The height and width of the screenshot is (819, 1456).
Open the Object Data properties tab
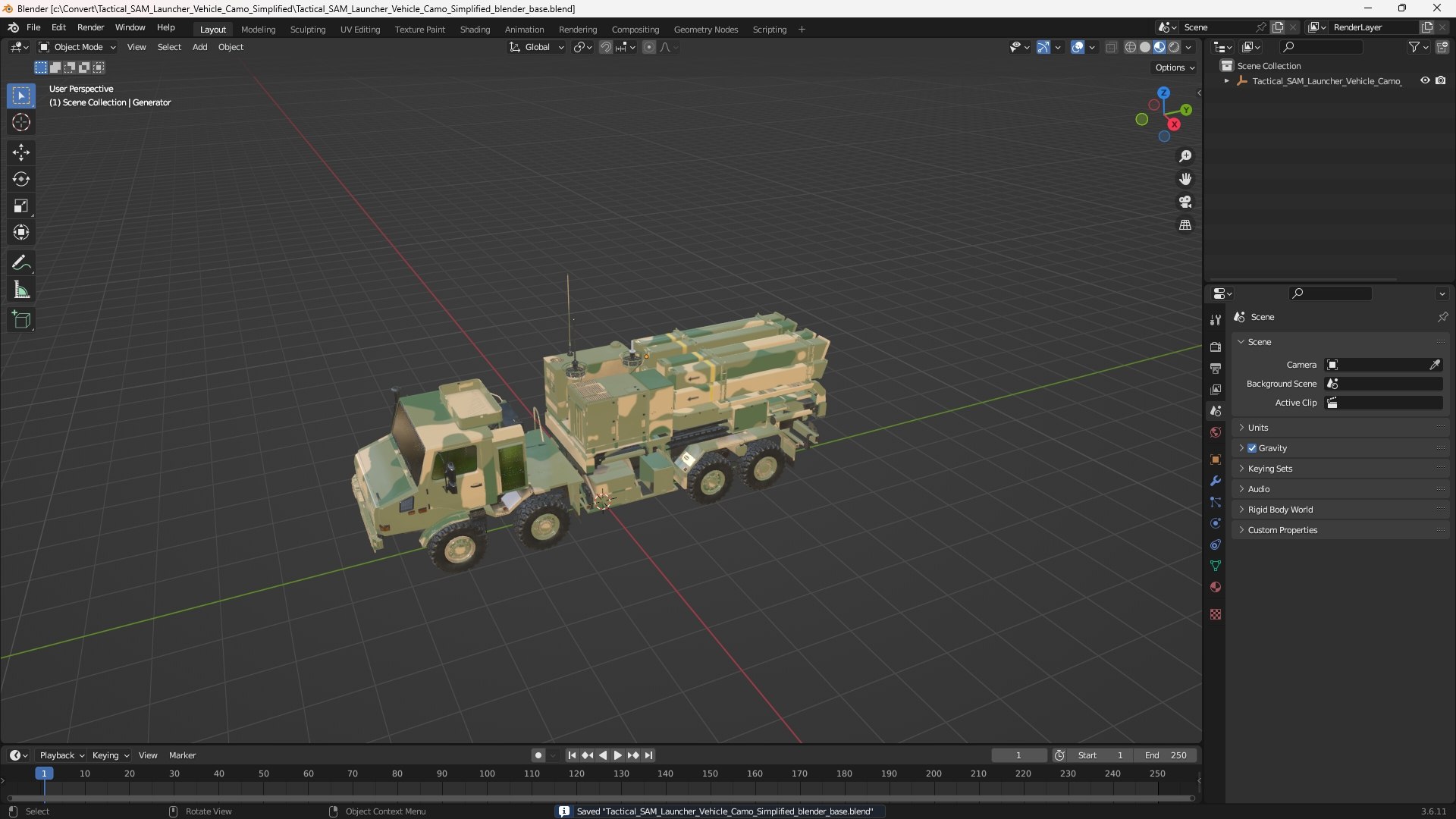point(1216,566)
